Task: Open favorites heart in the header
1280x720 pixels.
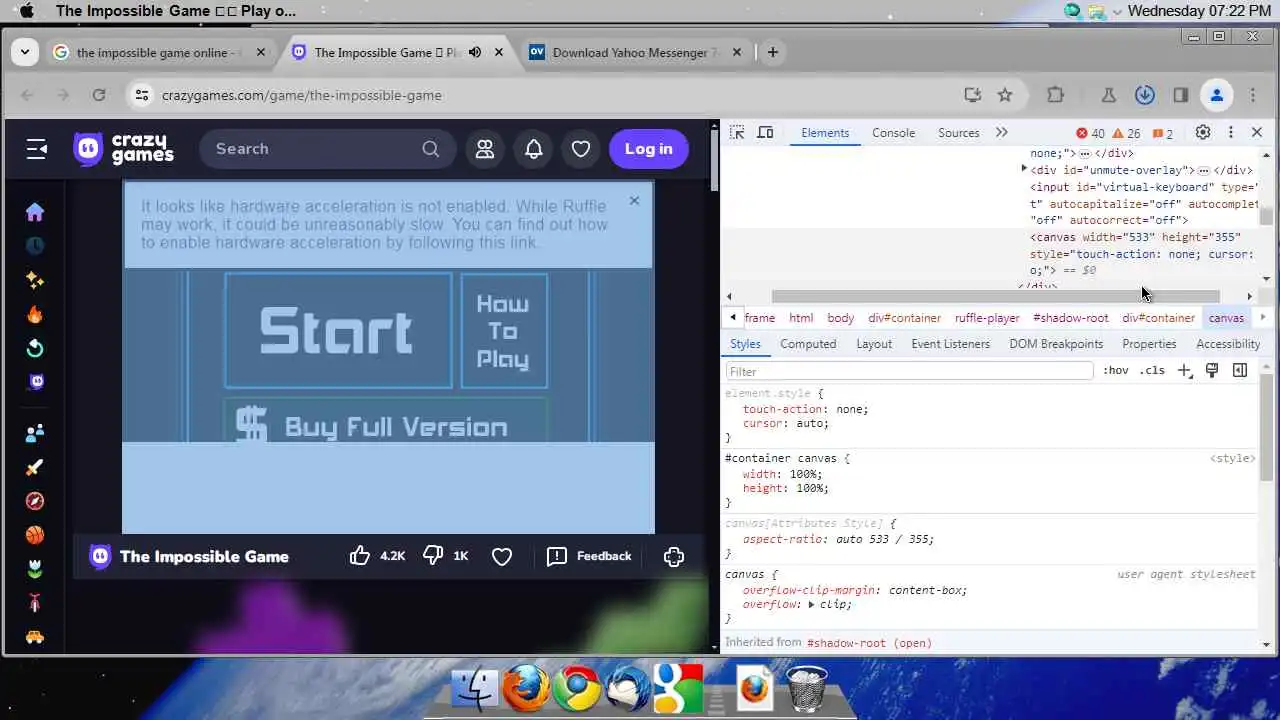Action: click(581, 149)
